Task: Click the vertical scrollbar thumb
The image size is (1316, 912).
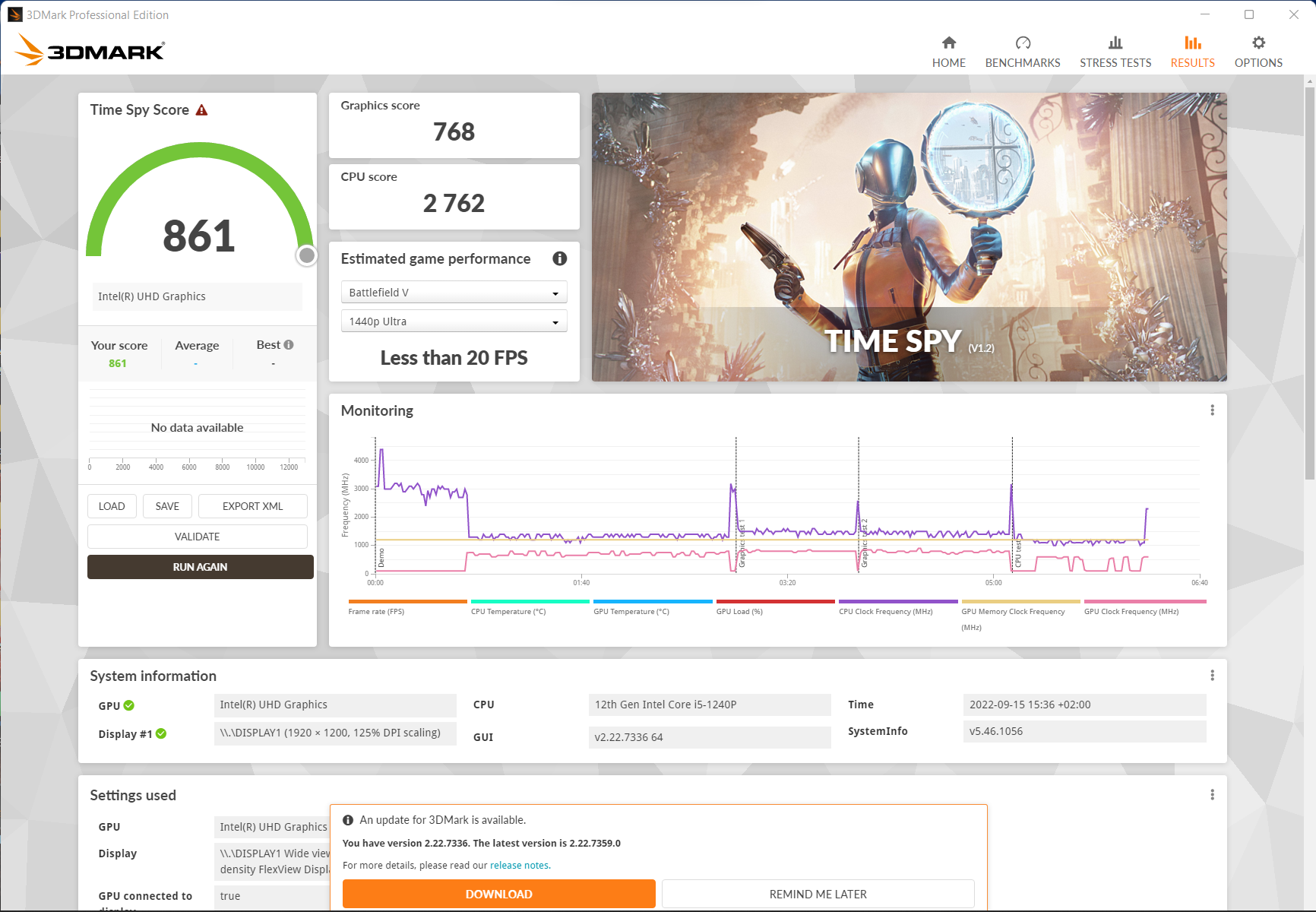Action: click(x=1309, y=283)
